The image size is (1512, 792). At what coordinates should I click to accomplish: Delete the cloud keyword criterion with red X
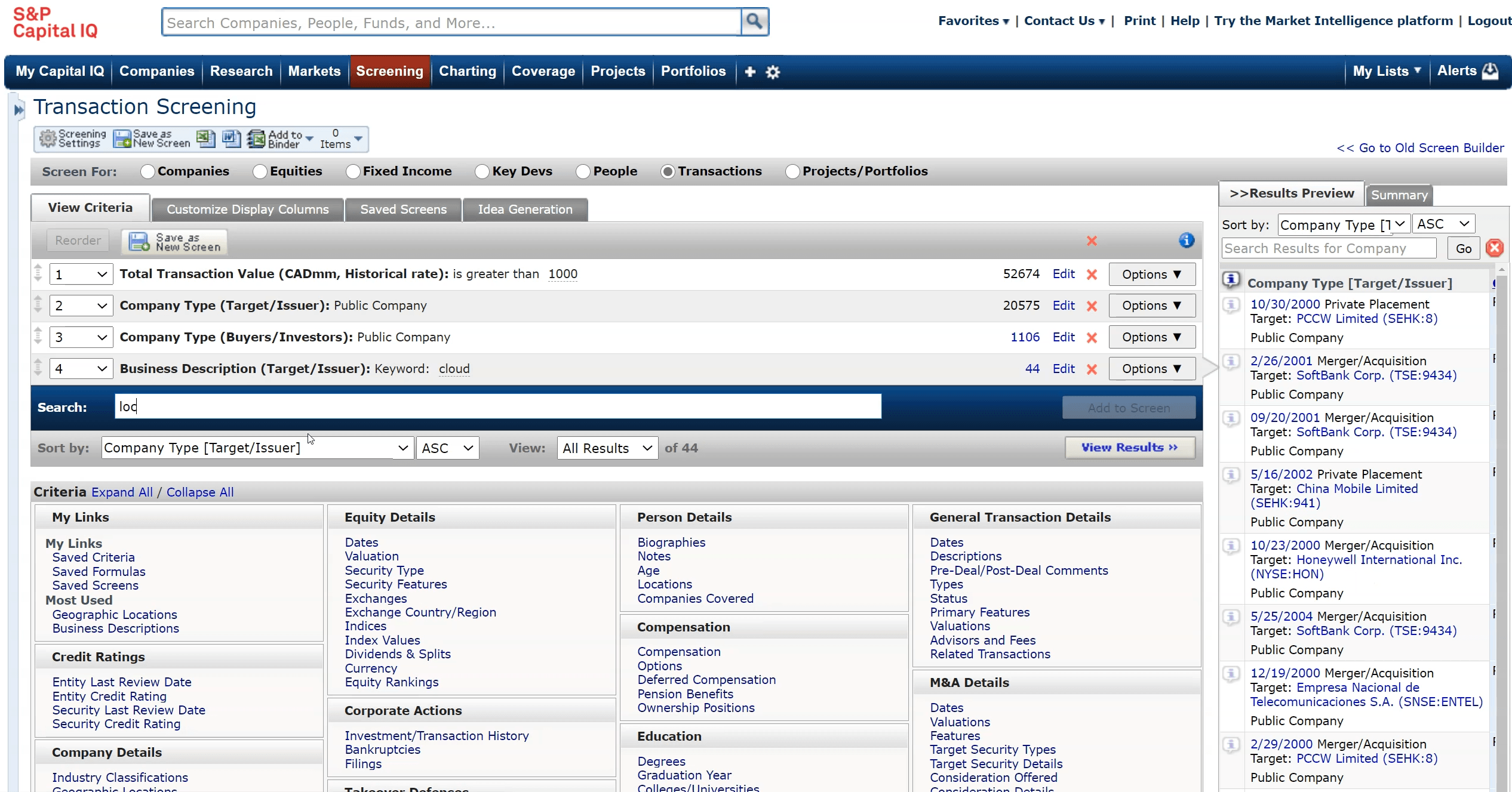(x=1092, y=369)
